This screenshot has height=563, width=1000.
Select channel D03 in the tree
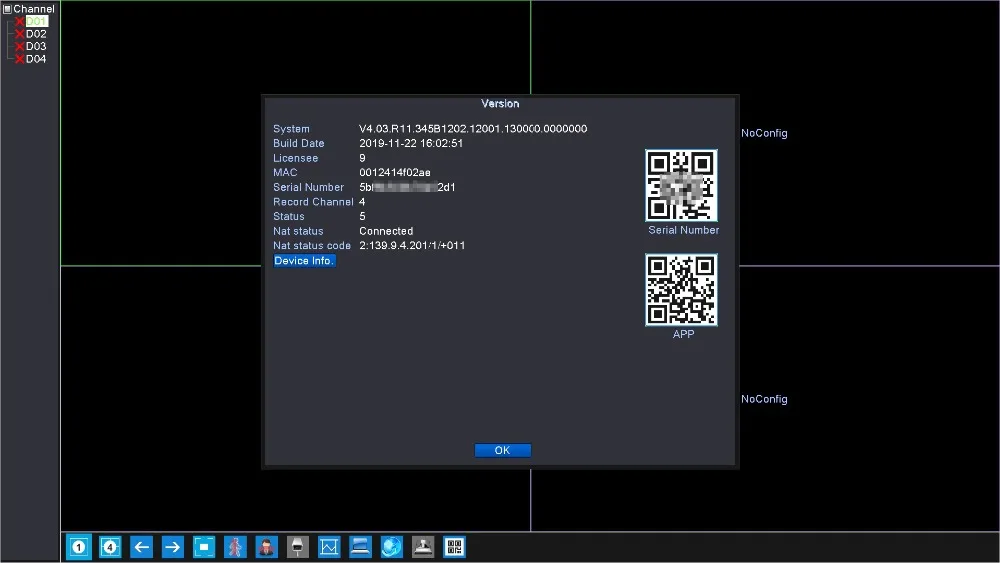pos(36,47)
